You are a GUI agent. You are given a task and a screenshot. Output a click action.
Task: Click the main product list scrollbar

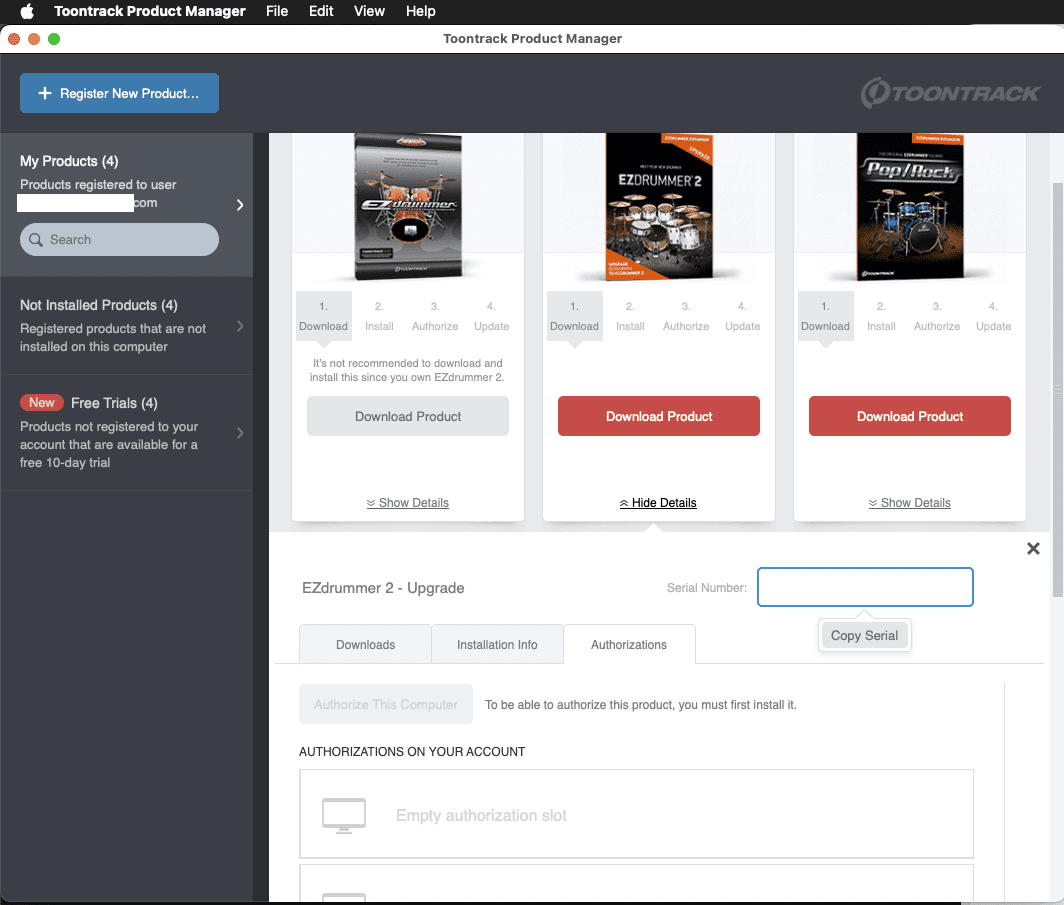(x=1057, y=390)
